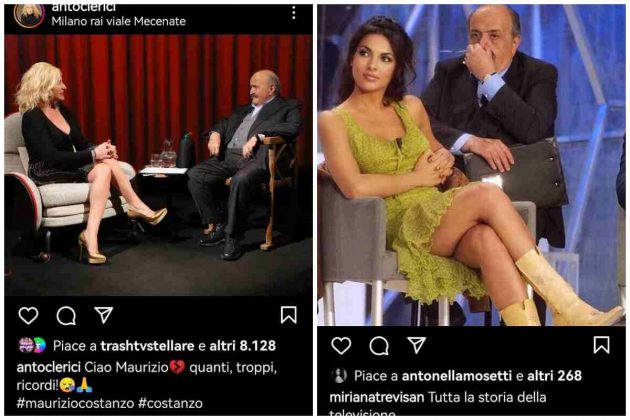
Task: Open the #costanzo hashtag
Action: click(x=170, y=403)
